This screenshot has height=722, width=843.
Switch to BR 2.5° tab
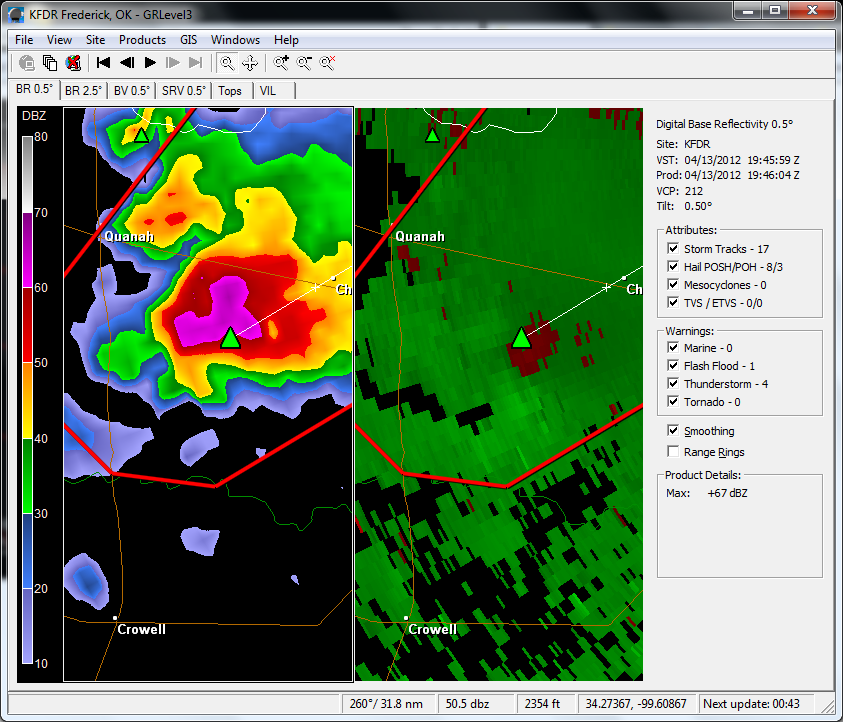83,91
